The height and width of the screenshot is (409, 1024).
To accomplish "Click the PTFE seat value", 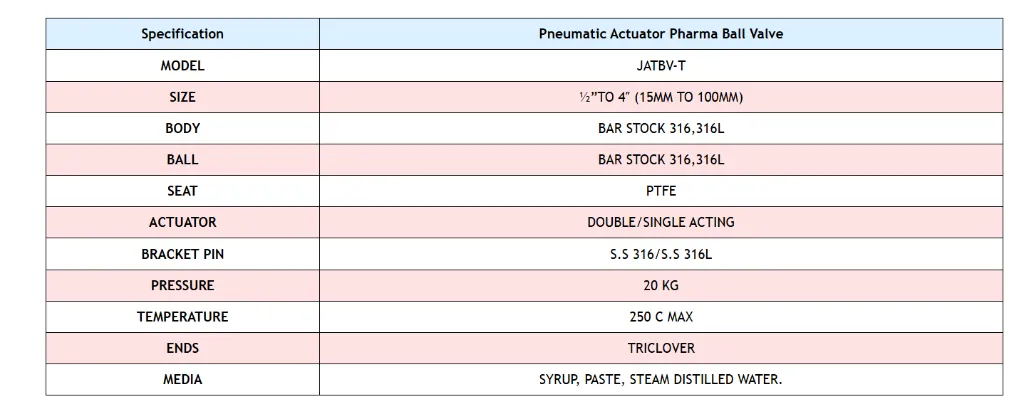I will 660,191.
